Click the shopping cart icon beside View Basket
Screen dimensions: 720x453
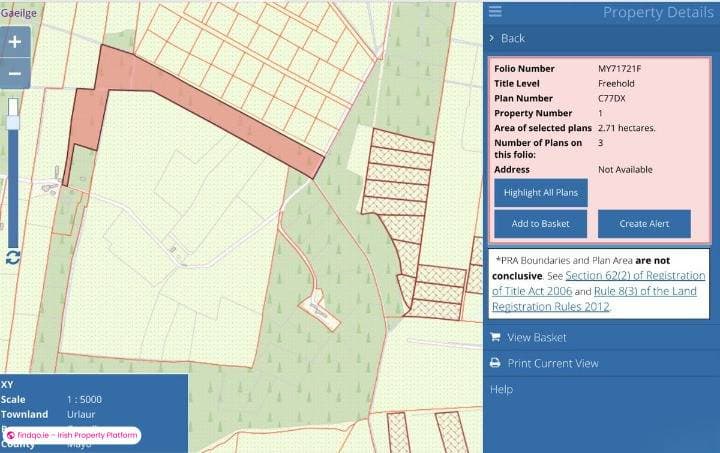coord(495,337)
